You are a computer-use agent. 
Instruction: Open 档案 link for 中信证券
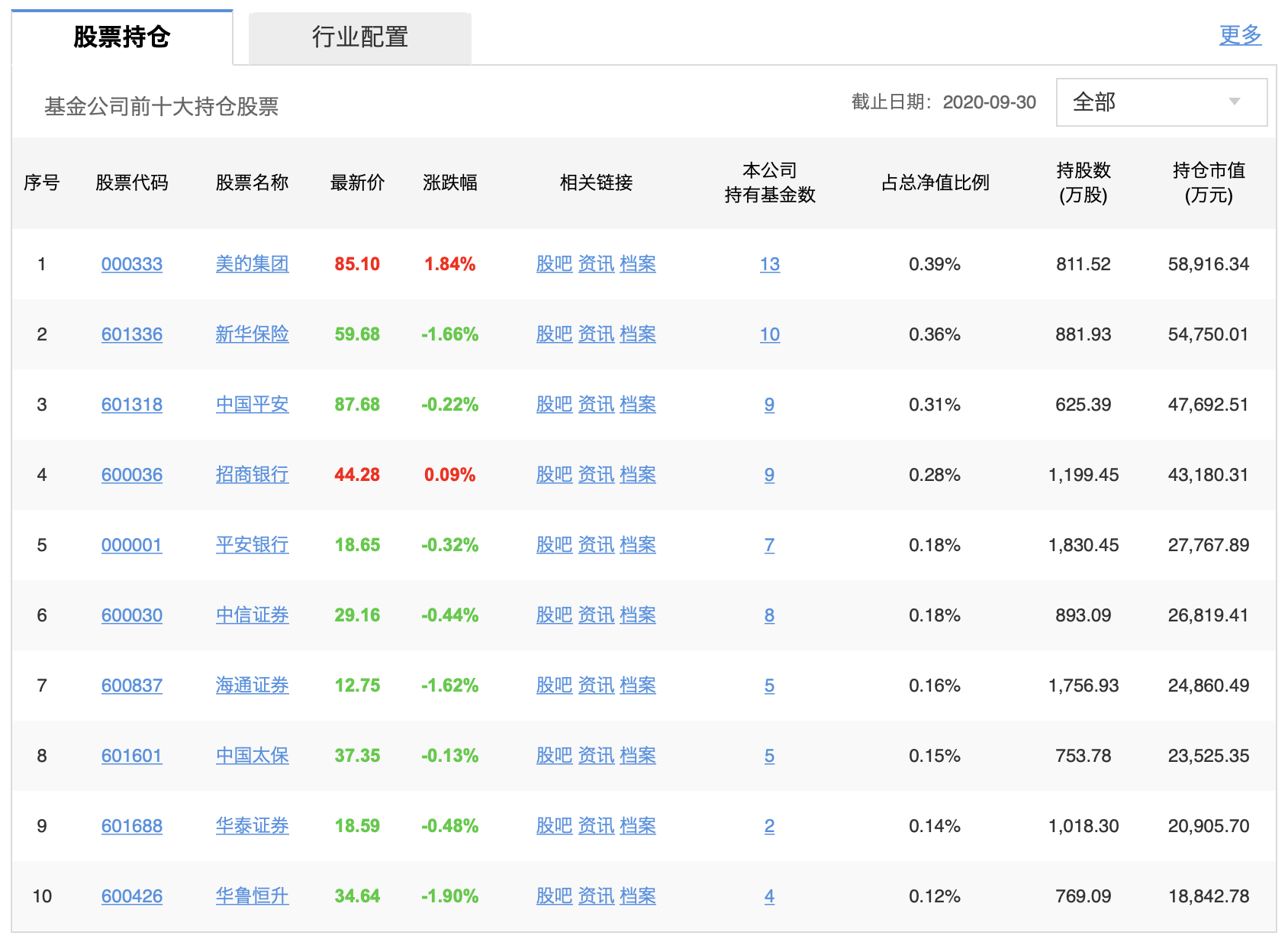(638, 615)
